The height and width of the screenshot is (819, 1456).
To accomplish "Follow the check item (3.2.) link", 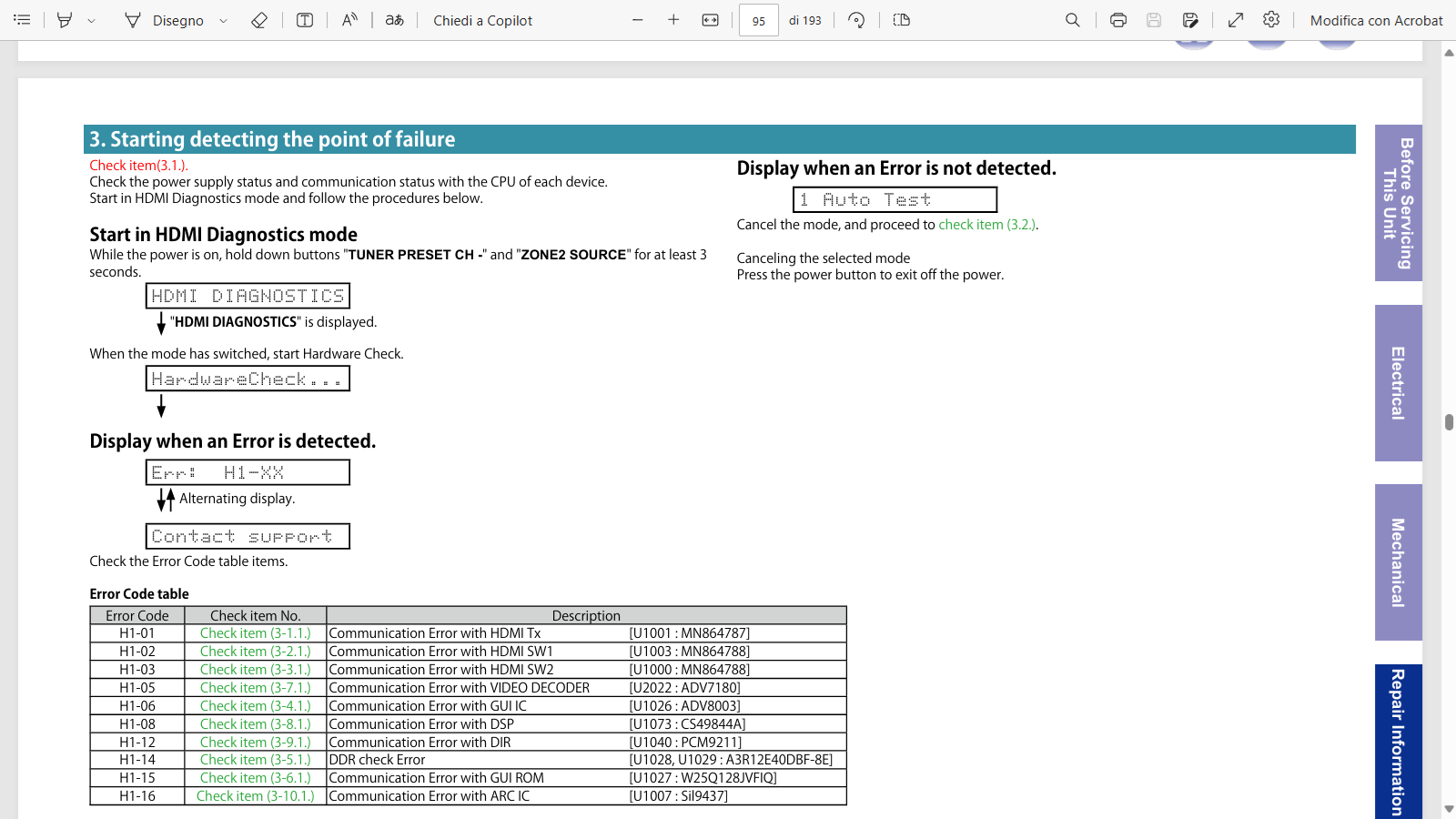I will pos(987,225).
